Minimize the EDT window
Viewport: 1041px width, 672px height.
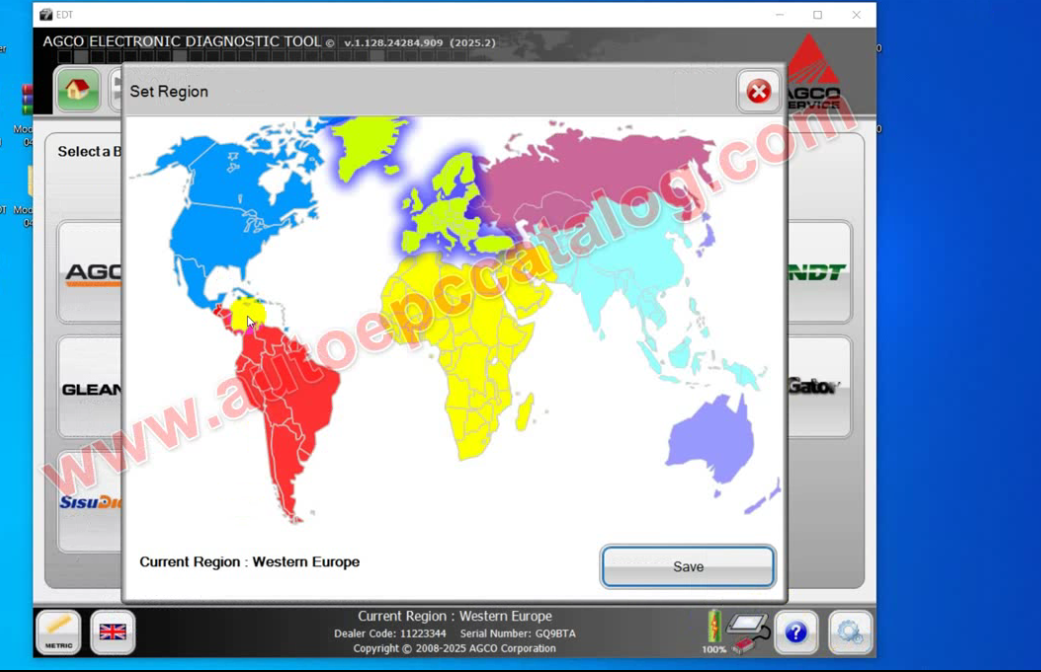click(x=779, y=15)
